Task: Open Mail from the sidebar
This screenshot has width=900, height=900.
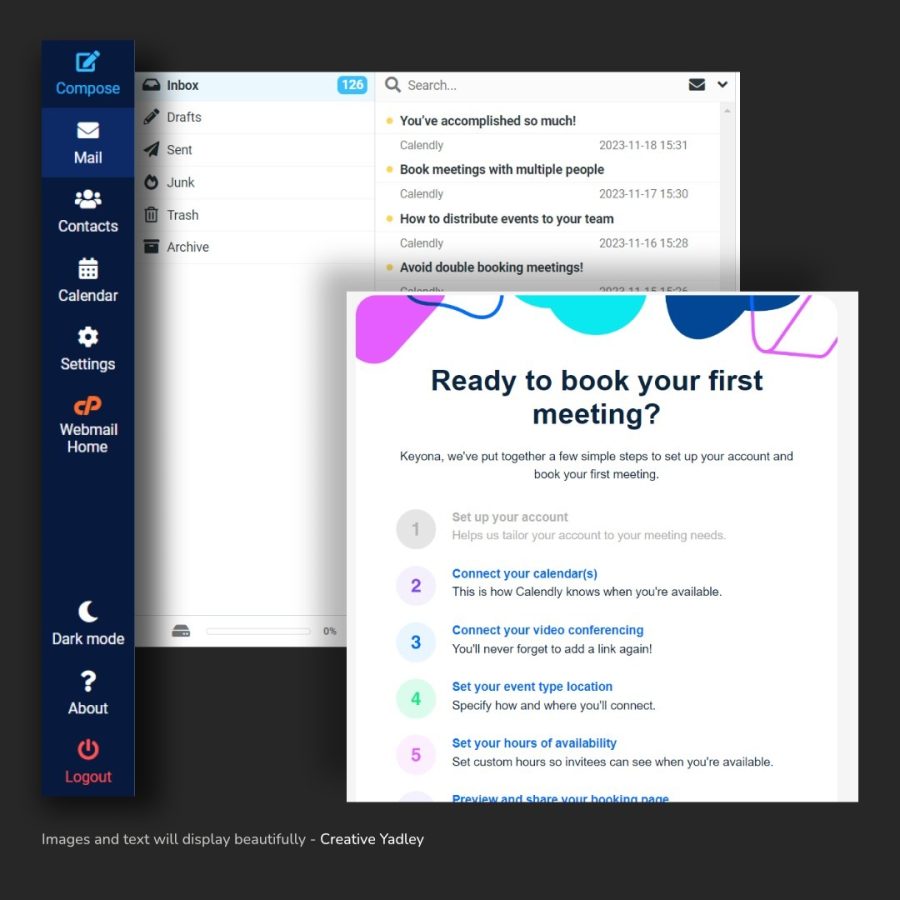Action: [x=88, y=142]
